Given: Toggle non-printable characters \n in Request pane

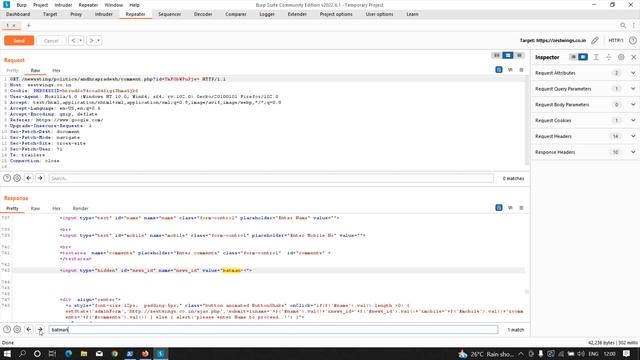Looking at the screenshot, I should tap(510, 70).
